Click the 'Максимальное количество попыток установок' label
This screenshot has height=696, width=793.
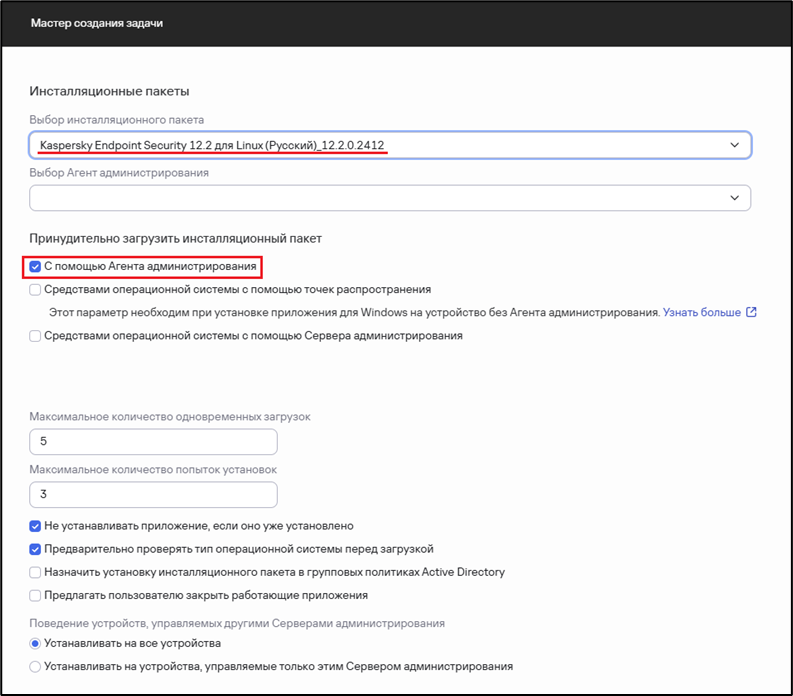153,469
